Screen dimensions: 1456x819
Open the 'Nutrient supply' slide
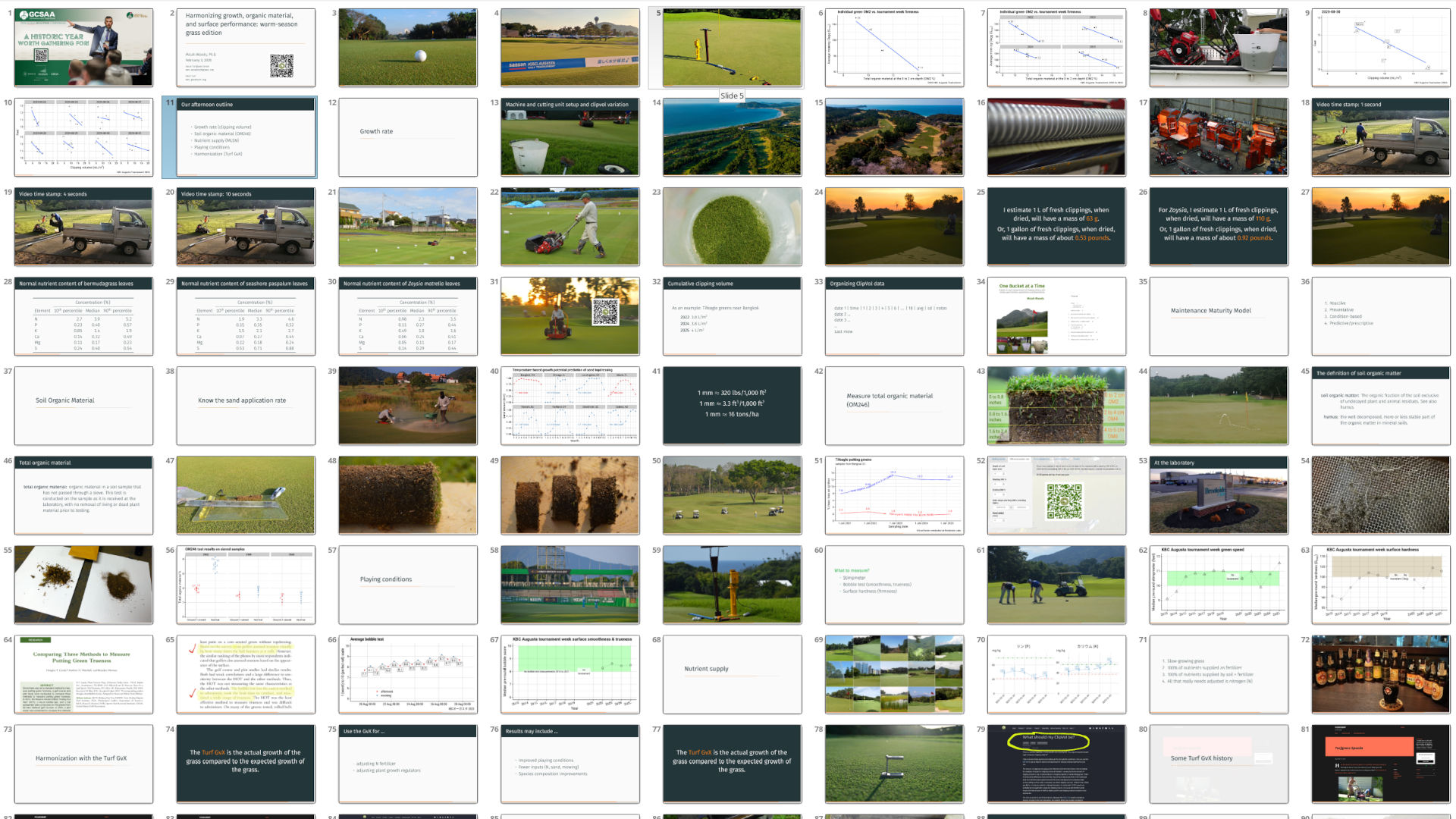pos(732,673)
